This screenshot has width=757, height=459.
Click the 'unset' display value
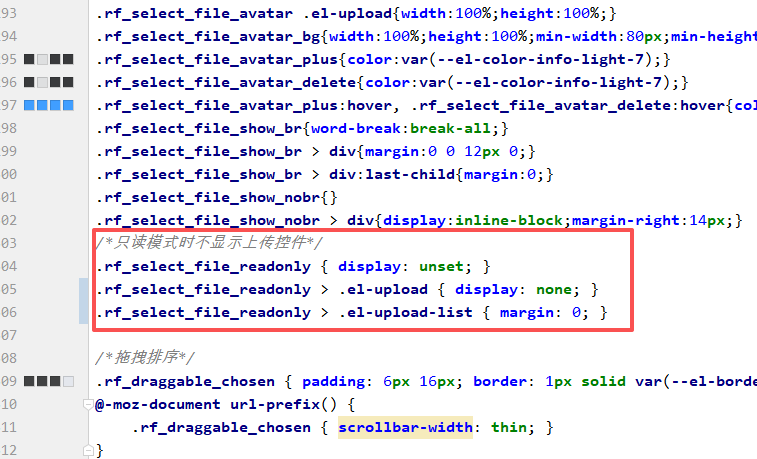coord(439,266)
